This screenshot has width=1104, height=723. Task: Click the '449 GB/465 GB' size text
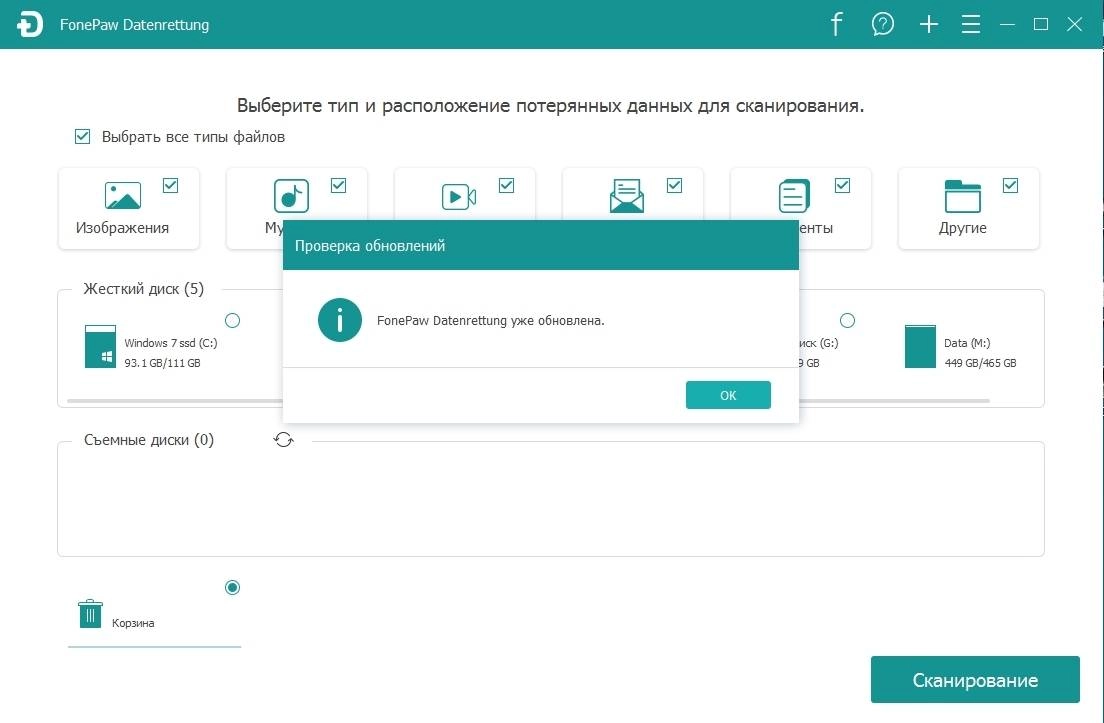980,363
